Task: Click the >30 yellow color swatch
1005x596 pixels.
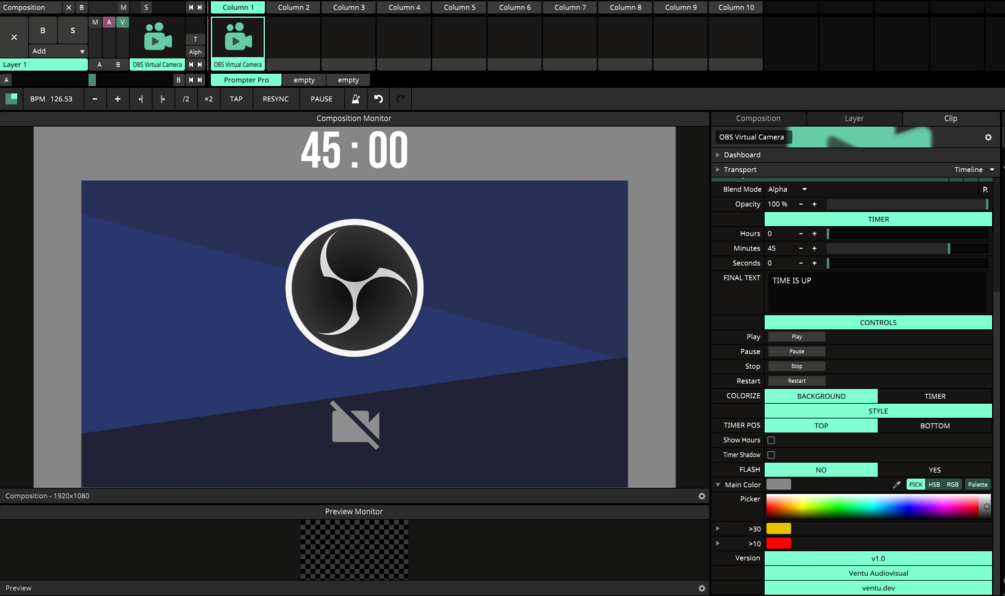Action: [779, 529]
